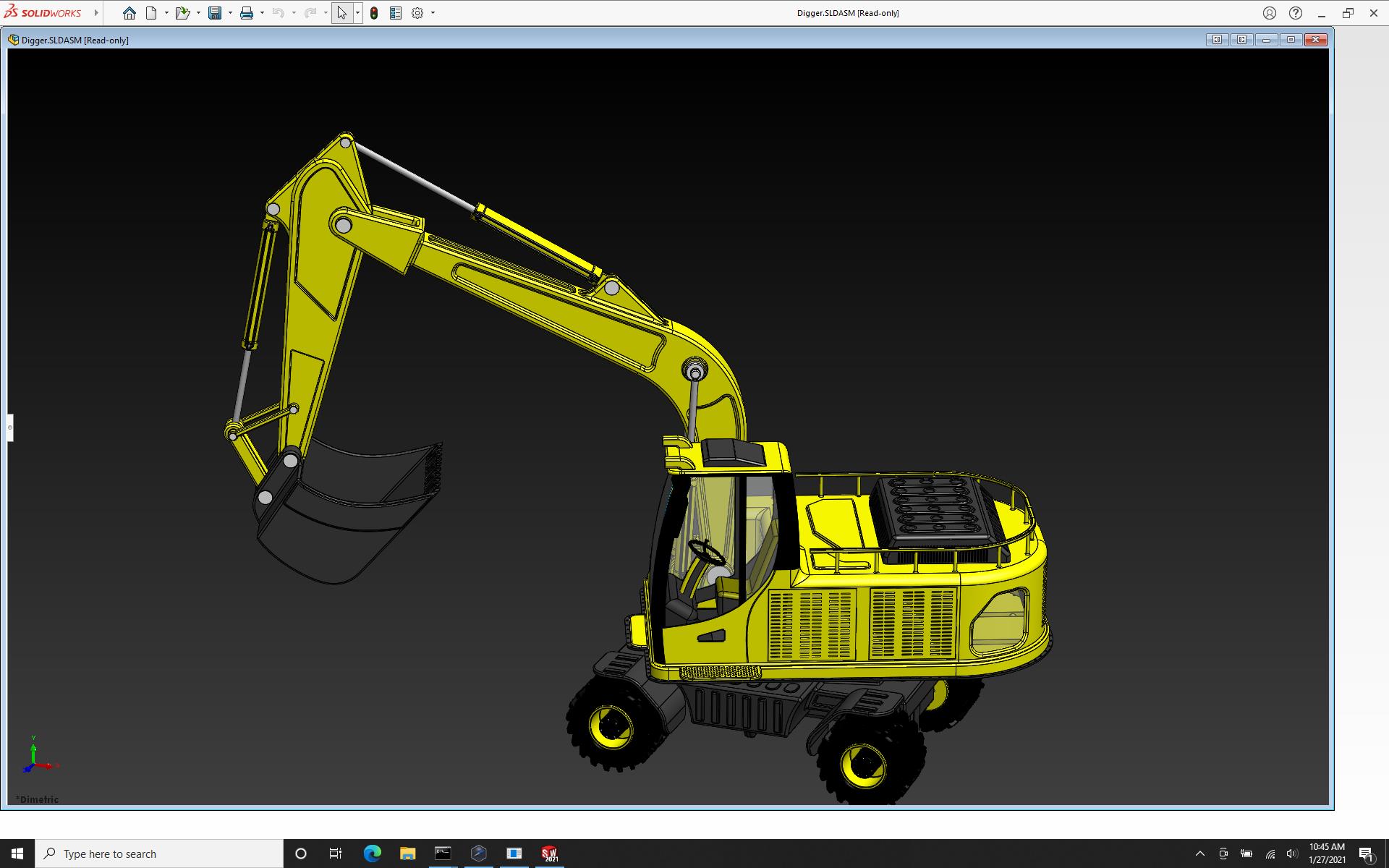Image resolution: width=1389 pixels, height=868 pixels.
Task: Expand the Options gear dropdown arrow
Action: (x=433, y=13)
